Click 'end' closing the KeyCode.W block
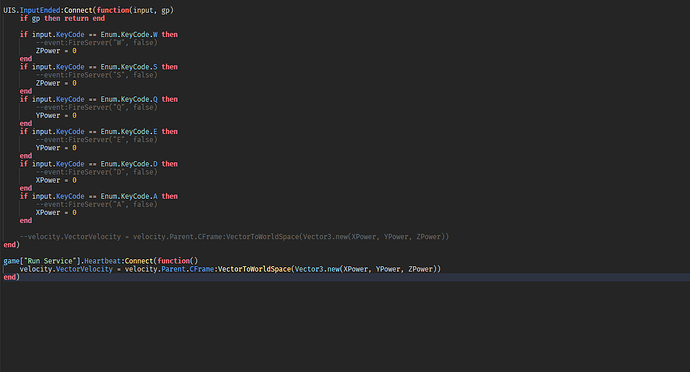The image size is (690, 372). (x=26, y=59)
